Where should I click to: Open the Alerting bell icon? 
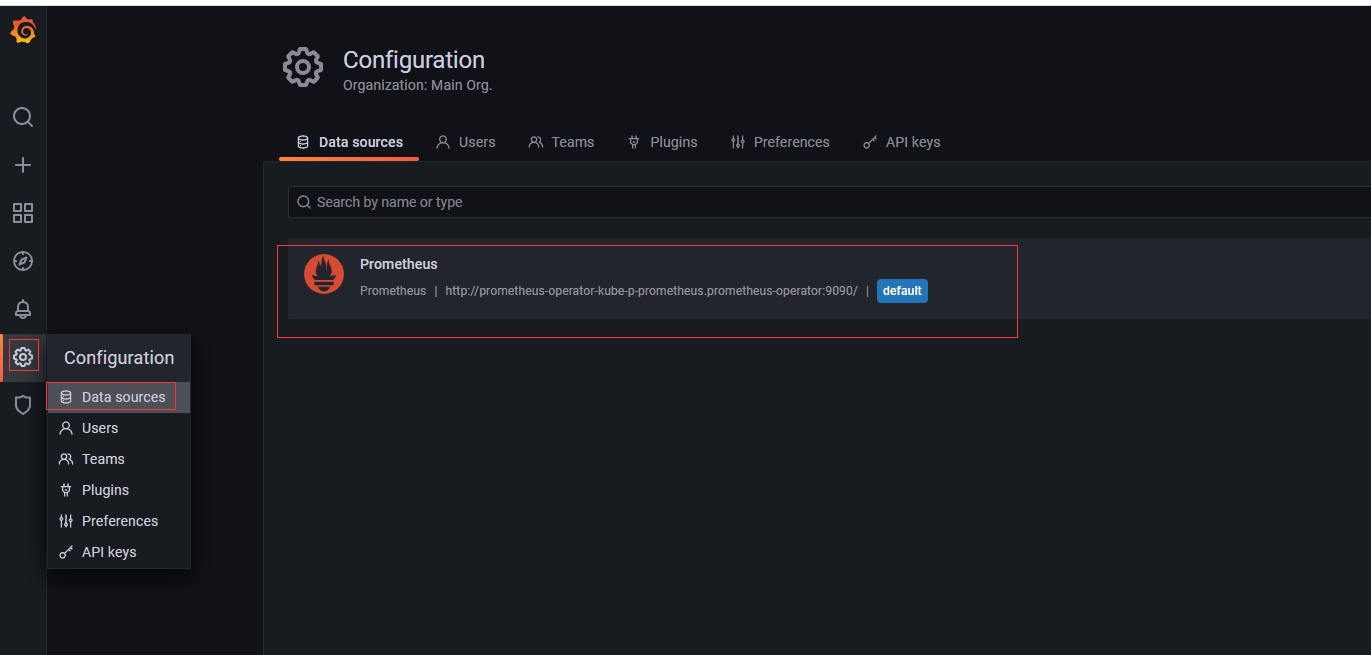(x=23, y=309)
